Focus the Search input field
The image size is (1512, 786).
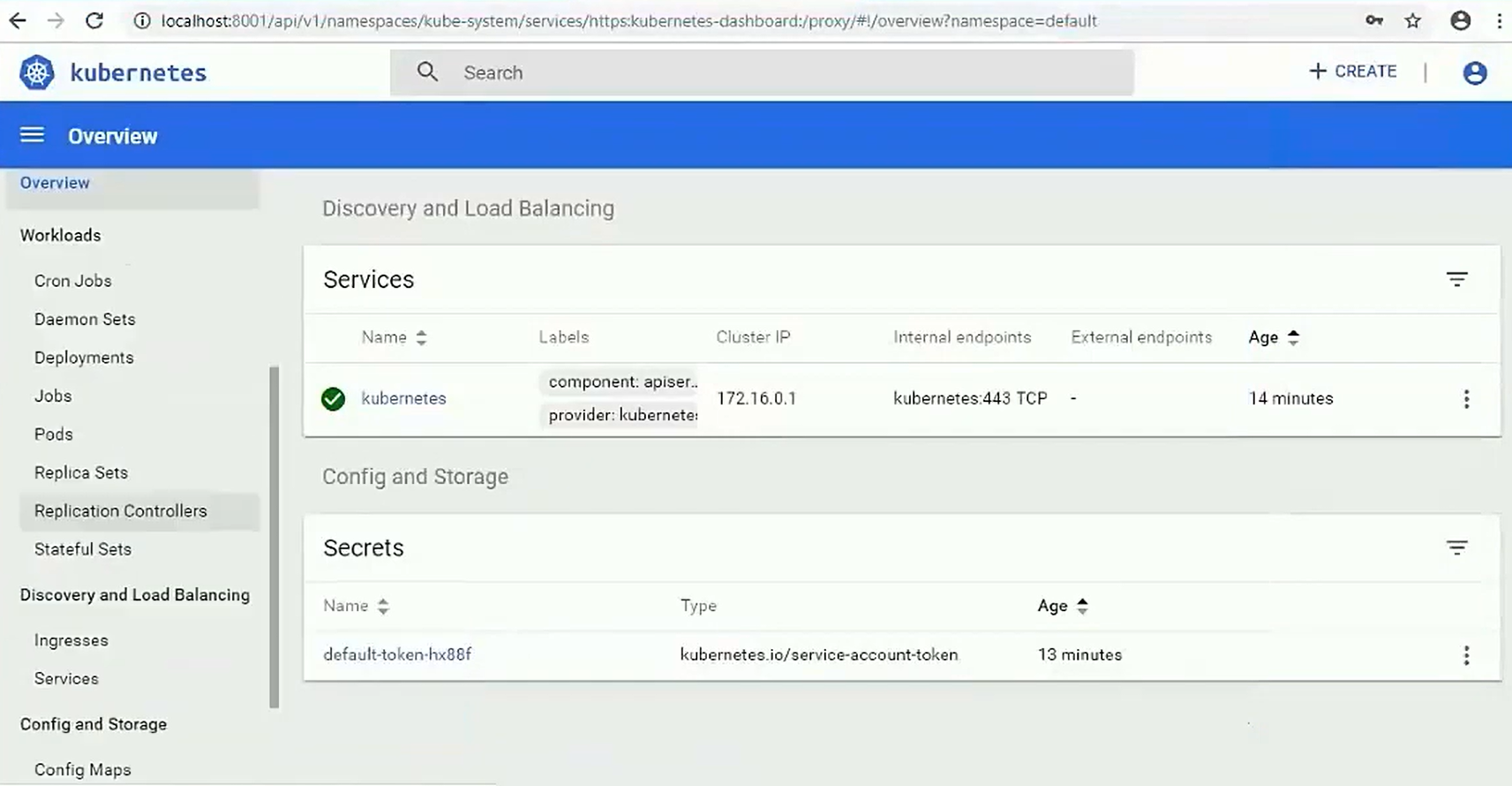762,72
